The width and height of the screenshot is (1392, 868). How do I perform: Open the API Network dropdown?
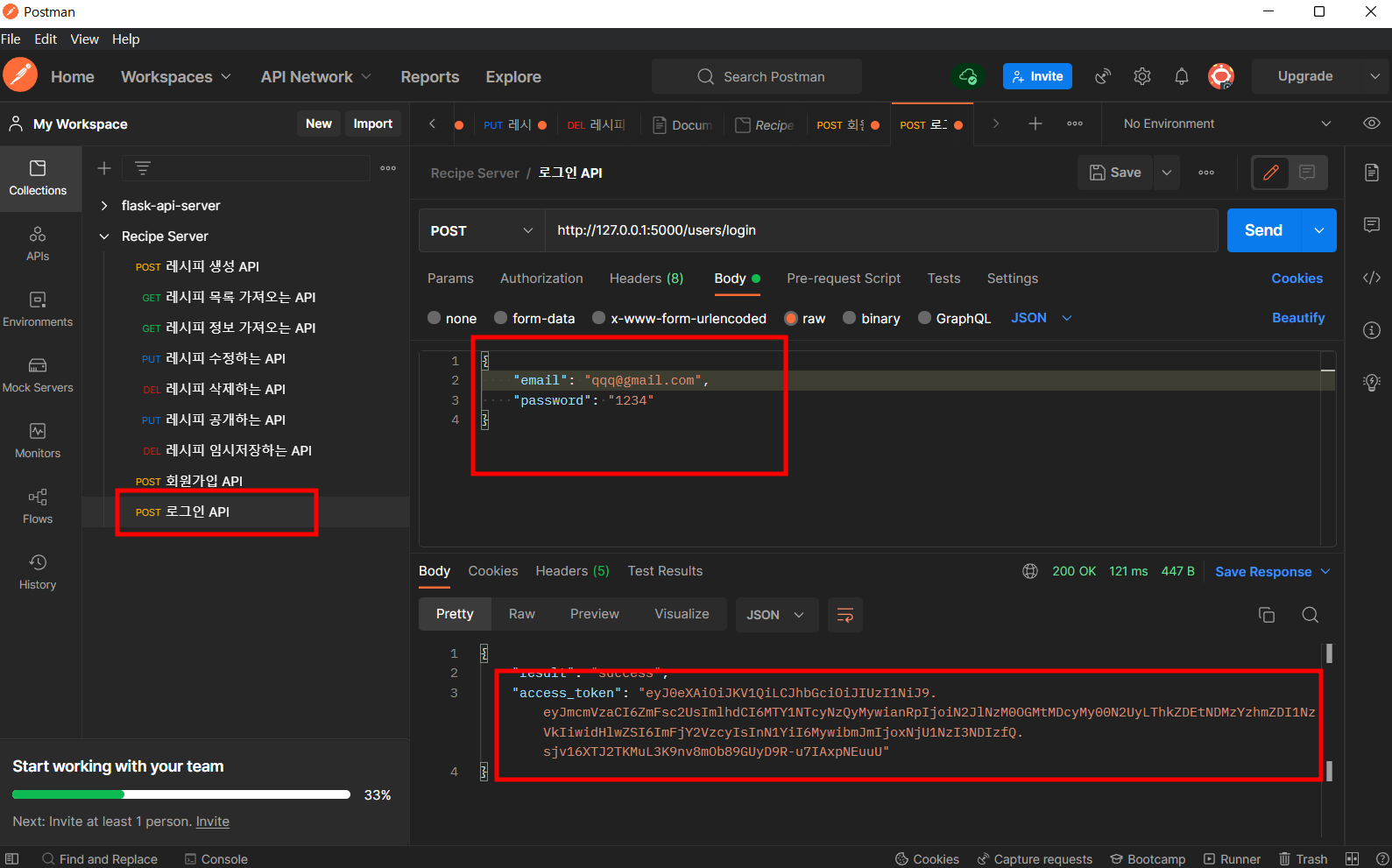tap(316, 77)
